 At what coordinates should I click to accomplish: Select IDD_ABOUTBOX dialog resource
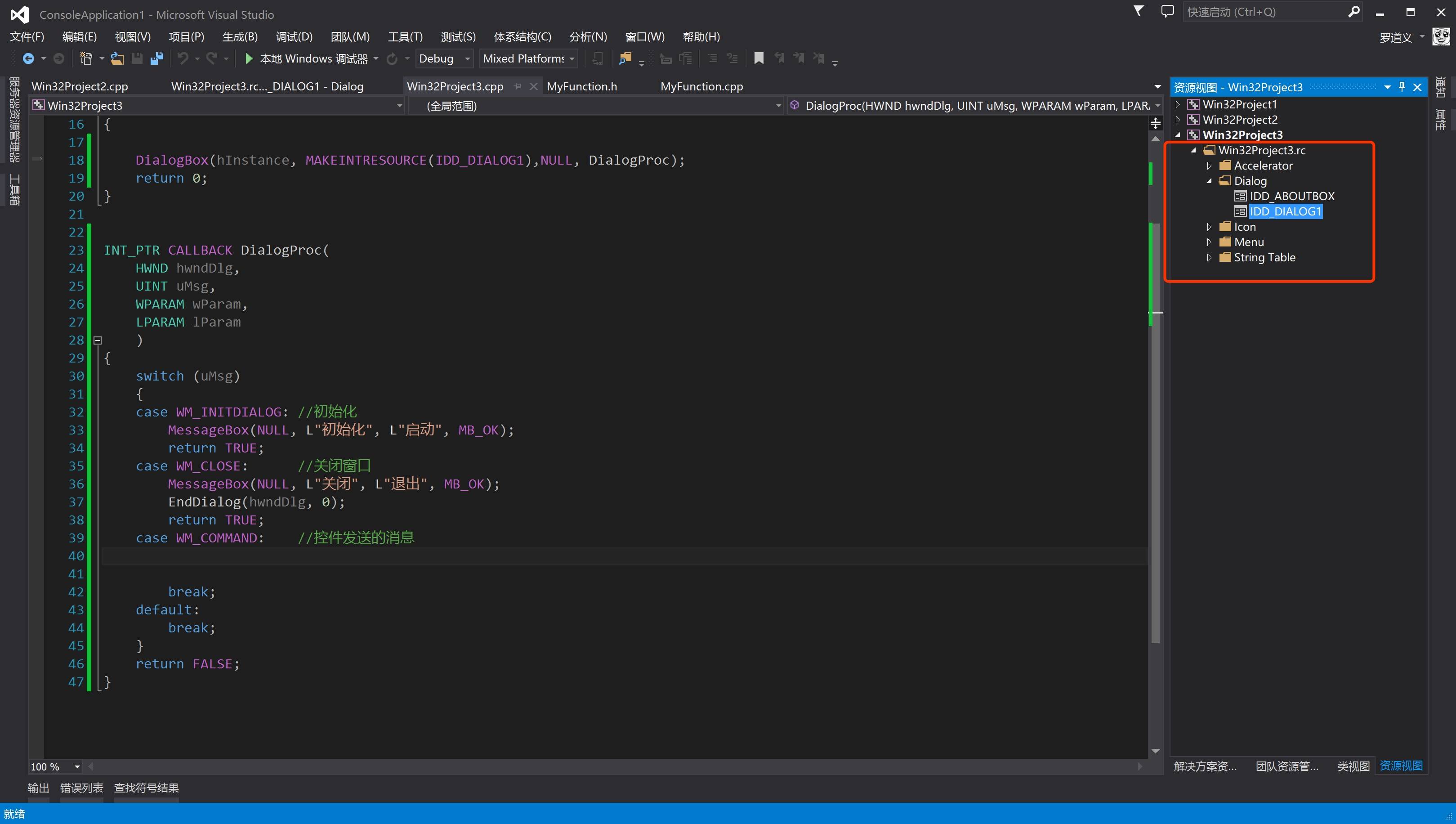[x=1291, y=196]
